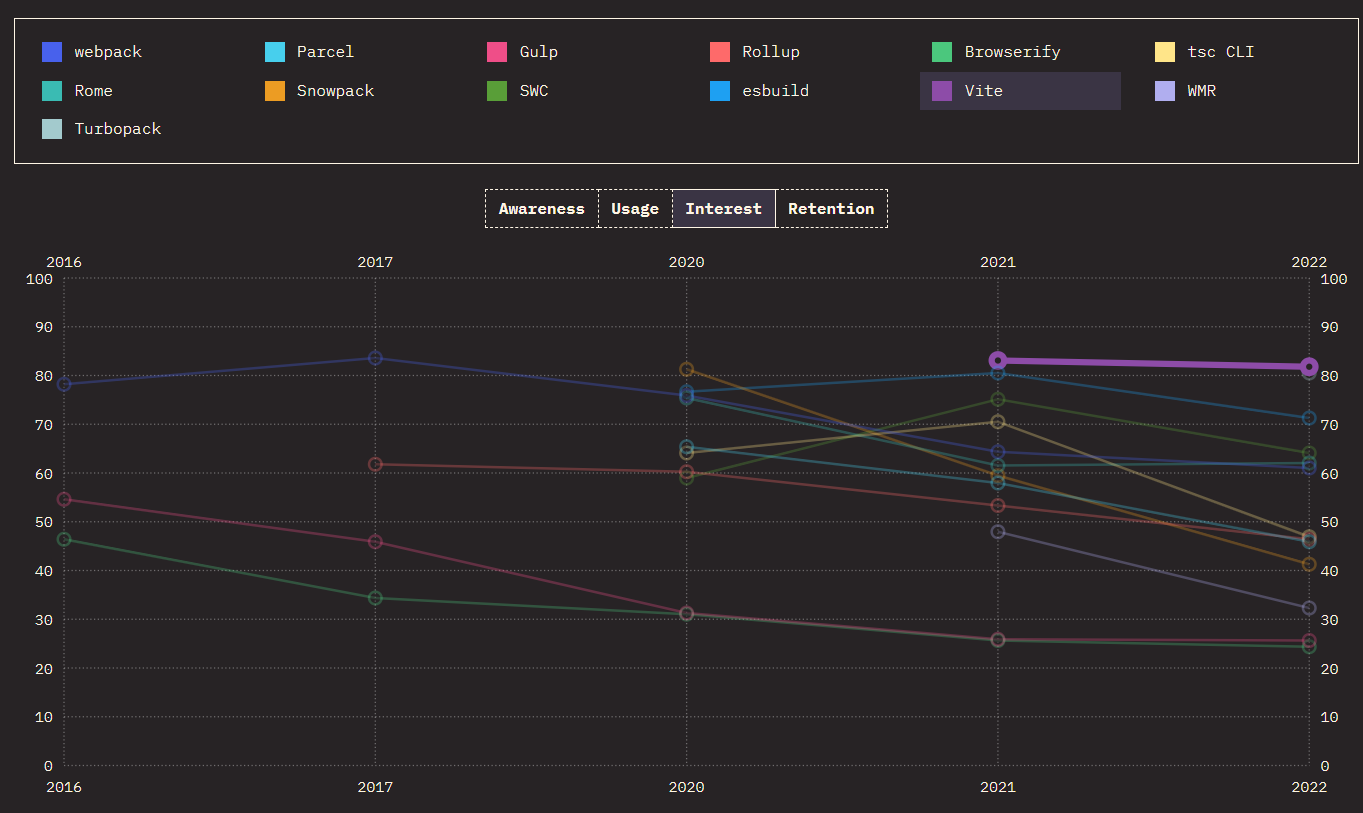
Task: Click the WMR 2021 data point
Action: pos(997,532)
